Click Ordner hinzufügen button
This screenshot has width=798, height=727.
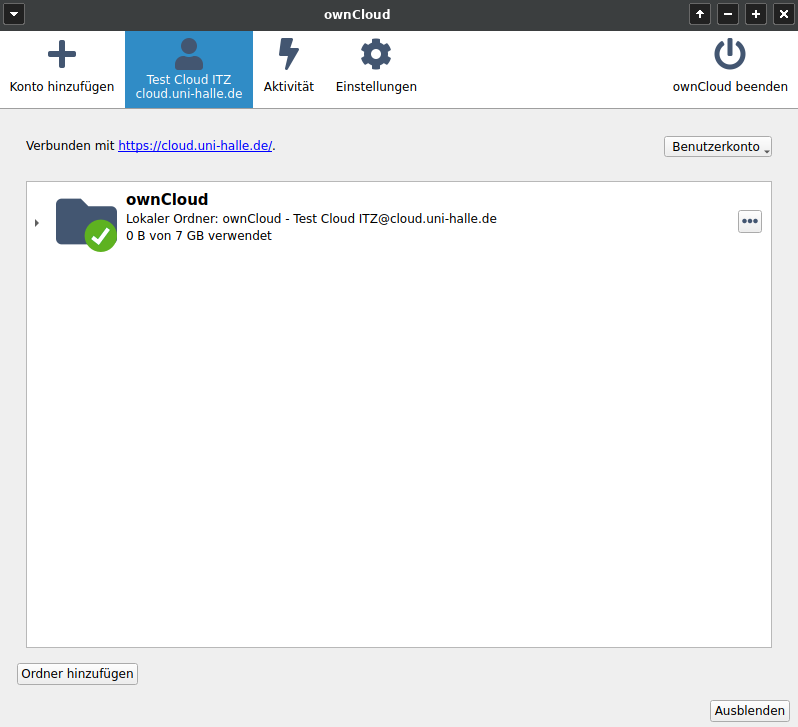(77, 674)
